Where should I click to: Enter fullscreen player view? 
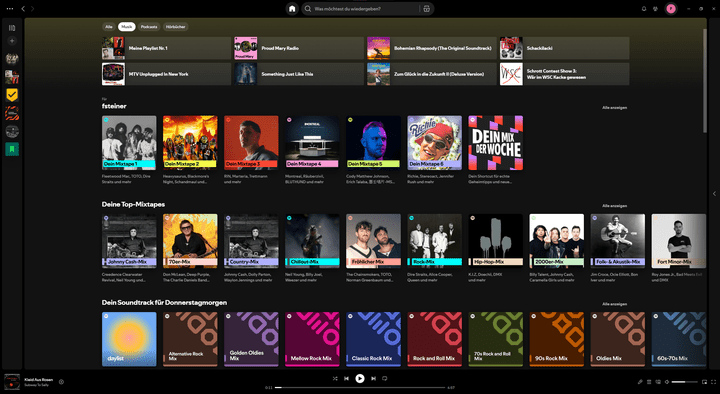[x=714, y=382]
